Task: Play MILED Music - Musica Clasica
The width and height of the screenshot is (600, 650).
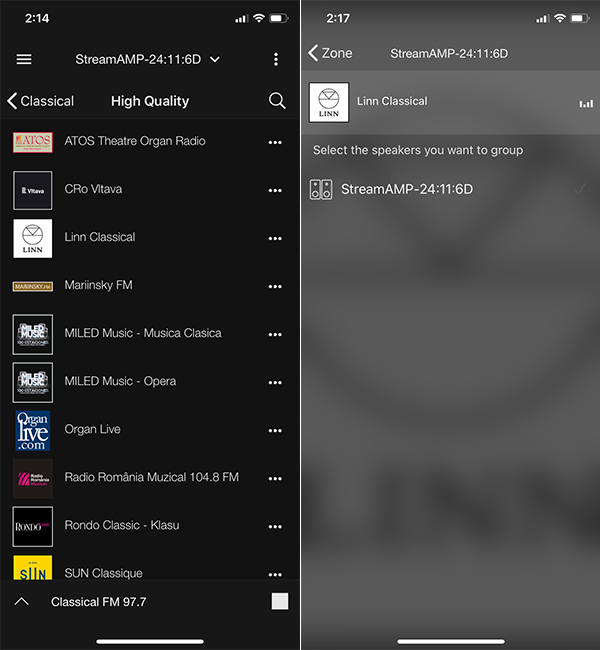Action: pyautogui.click(x=143, y=333)
